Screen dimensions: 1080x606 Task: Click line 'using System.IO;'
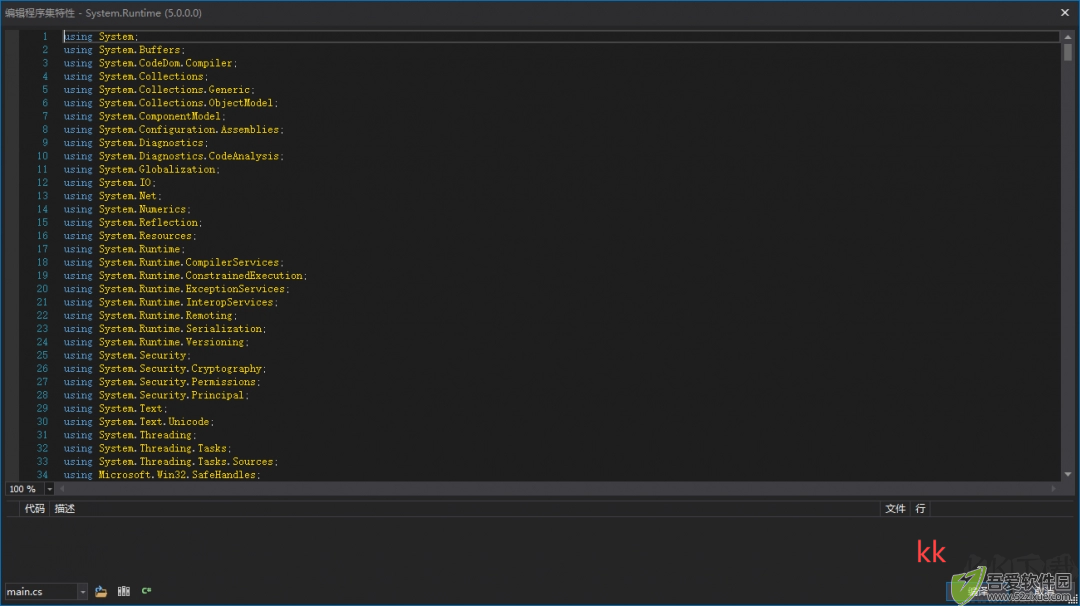pos(110,182)
